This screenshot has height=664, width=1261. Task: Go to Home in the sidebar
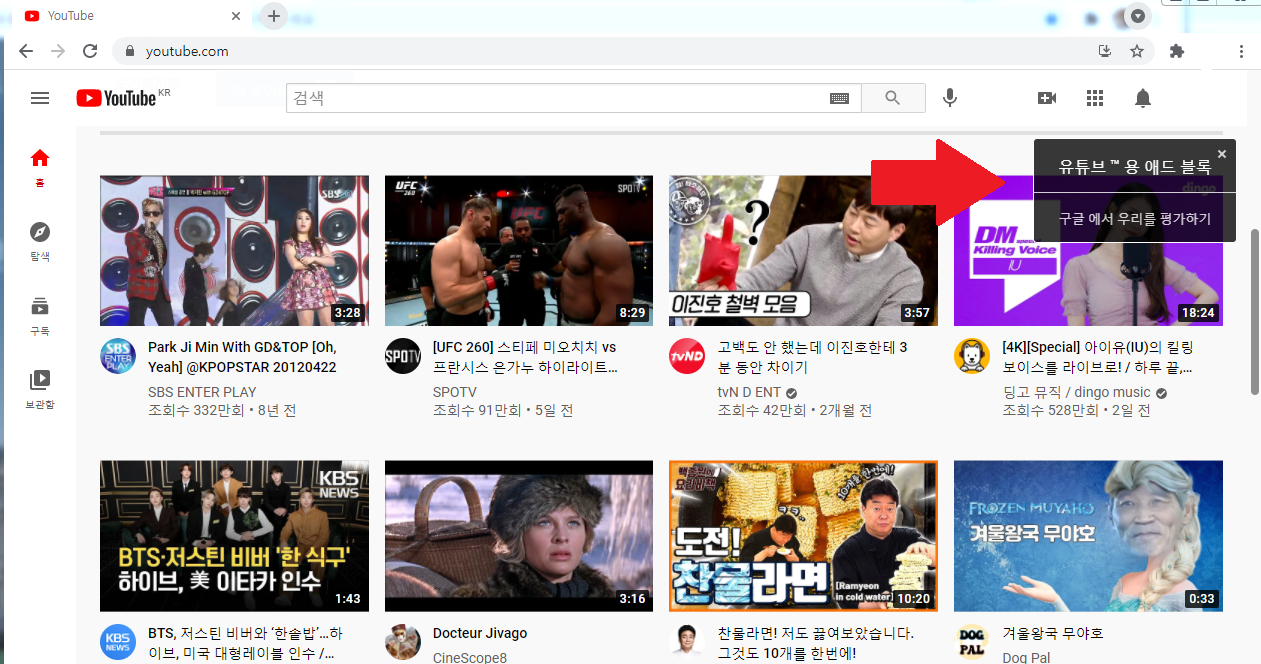tap(40, 167)
